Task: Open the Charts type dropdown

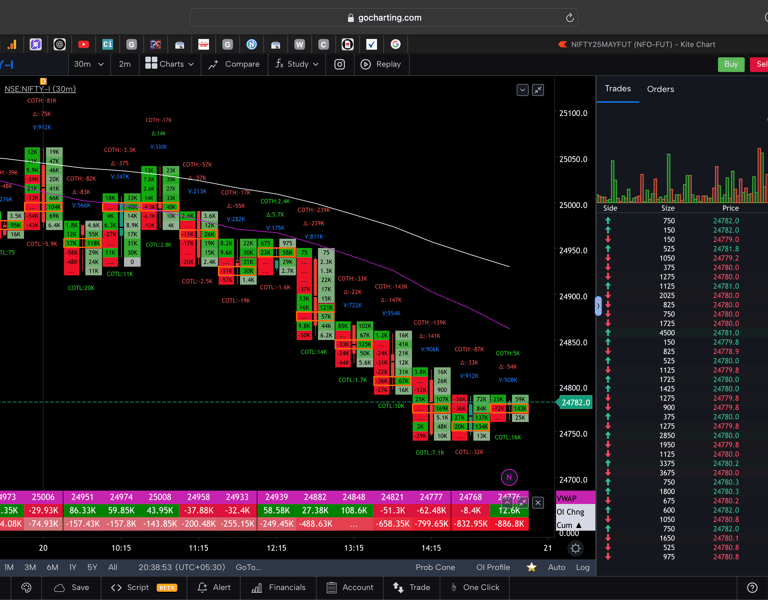Action: point(169,64)
